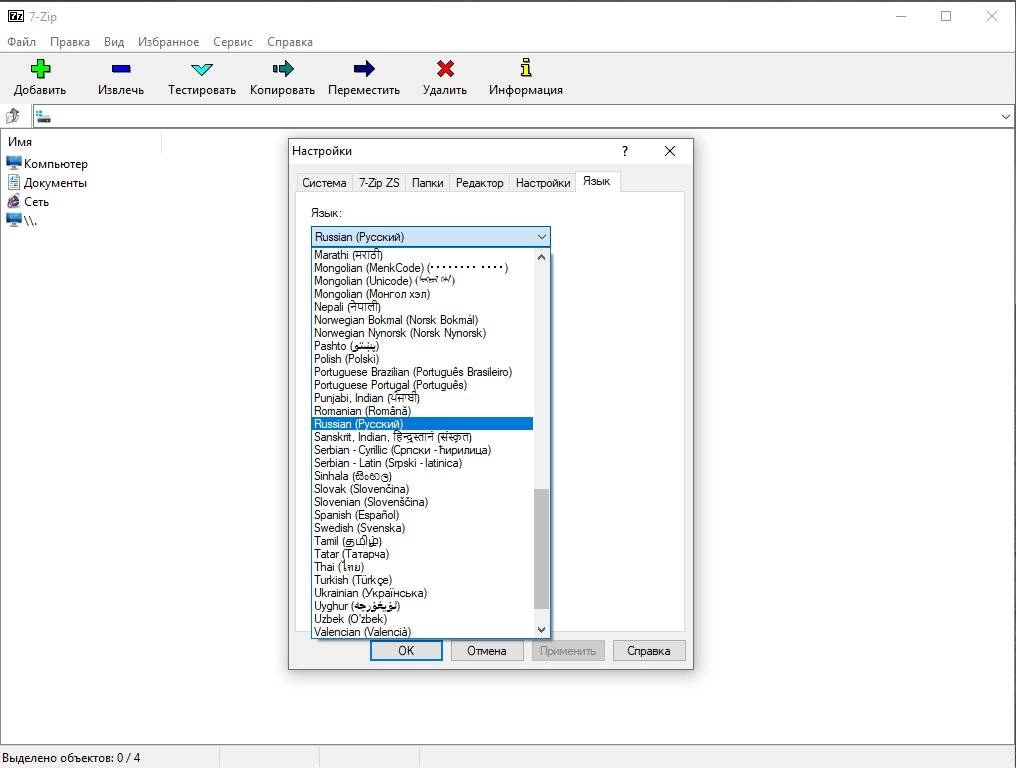Image resolution: width=1016 pixels, height=768 pixels.
Task: Select highlighted Russian (Русский) list entry
Action: coord(422,424)
